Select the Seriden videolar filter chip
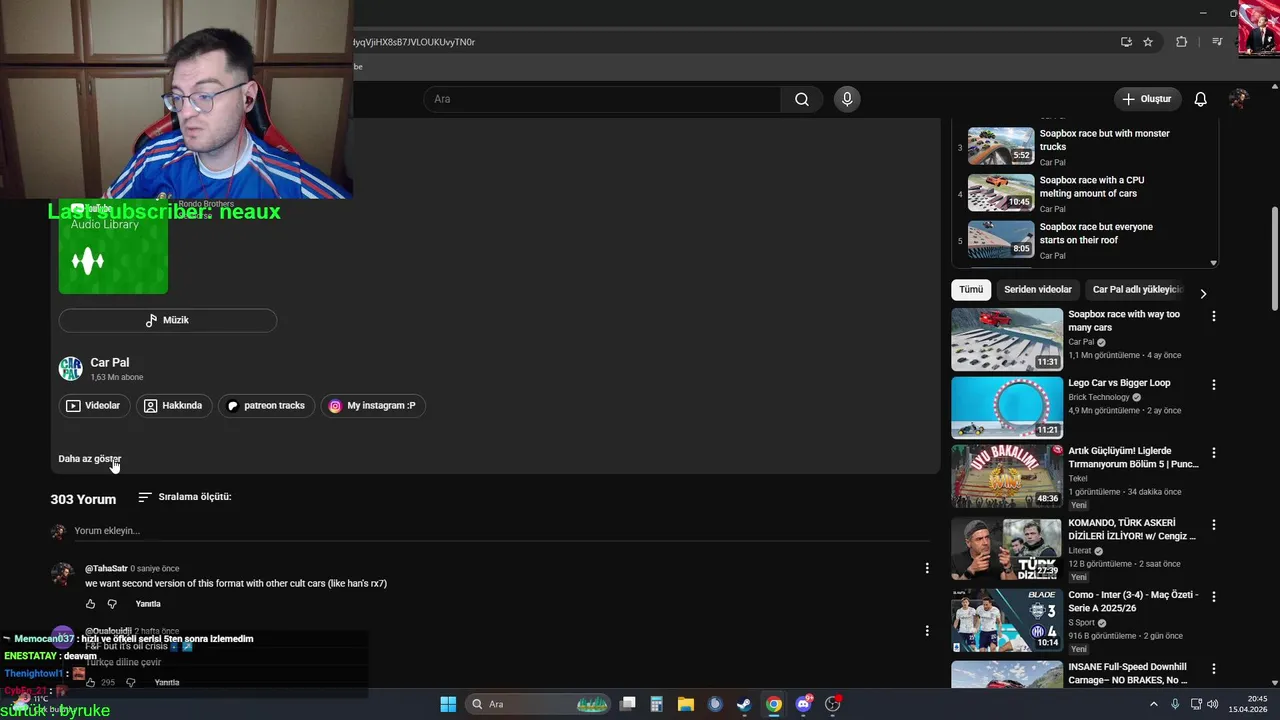The image size is (1280, 720). click(1038, 290)
